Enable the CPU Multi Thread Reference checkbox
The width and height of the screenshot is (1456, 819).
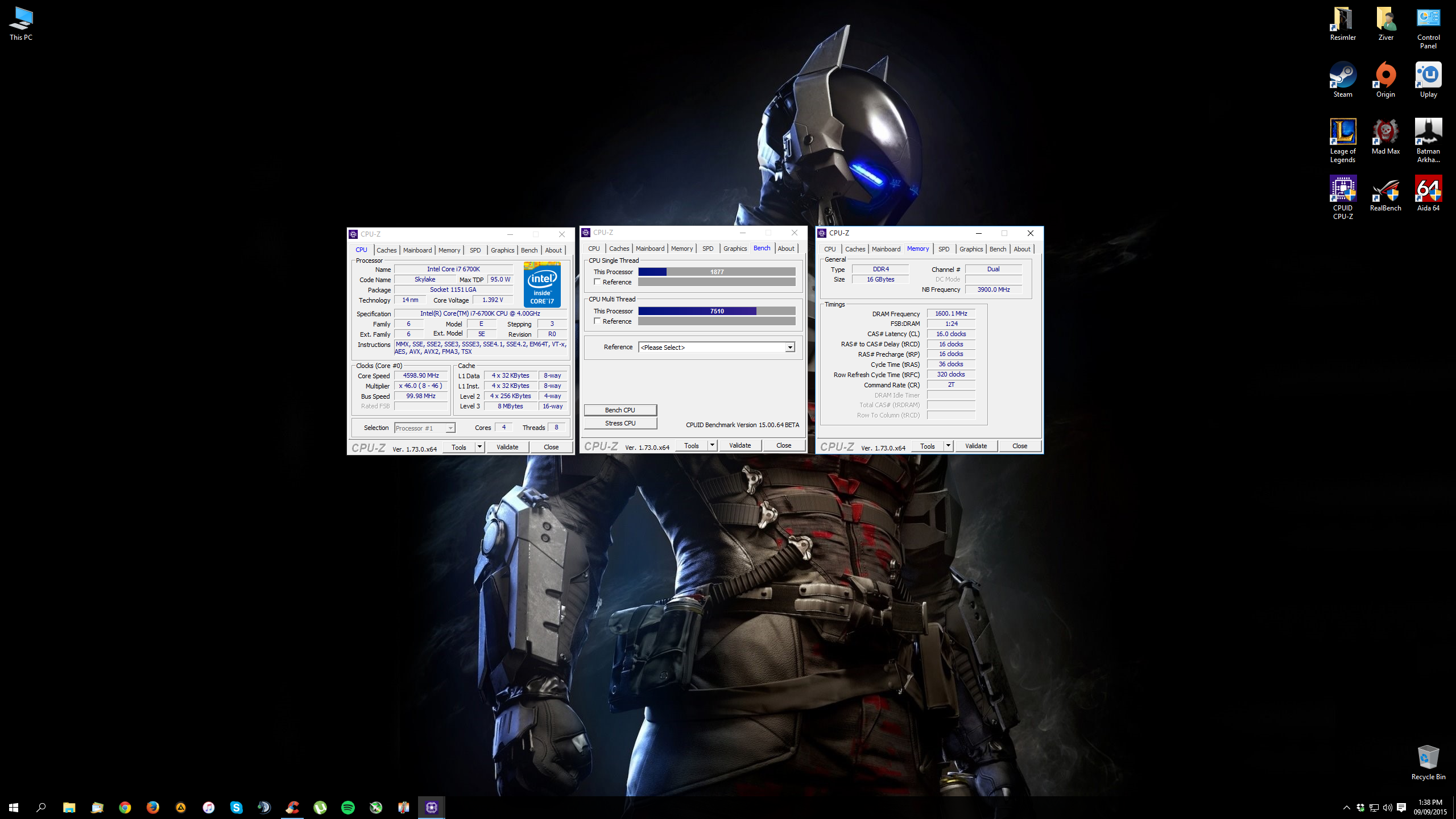click(597, 321)
